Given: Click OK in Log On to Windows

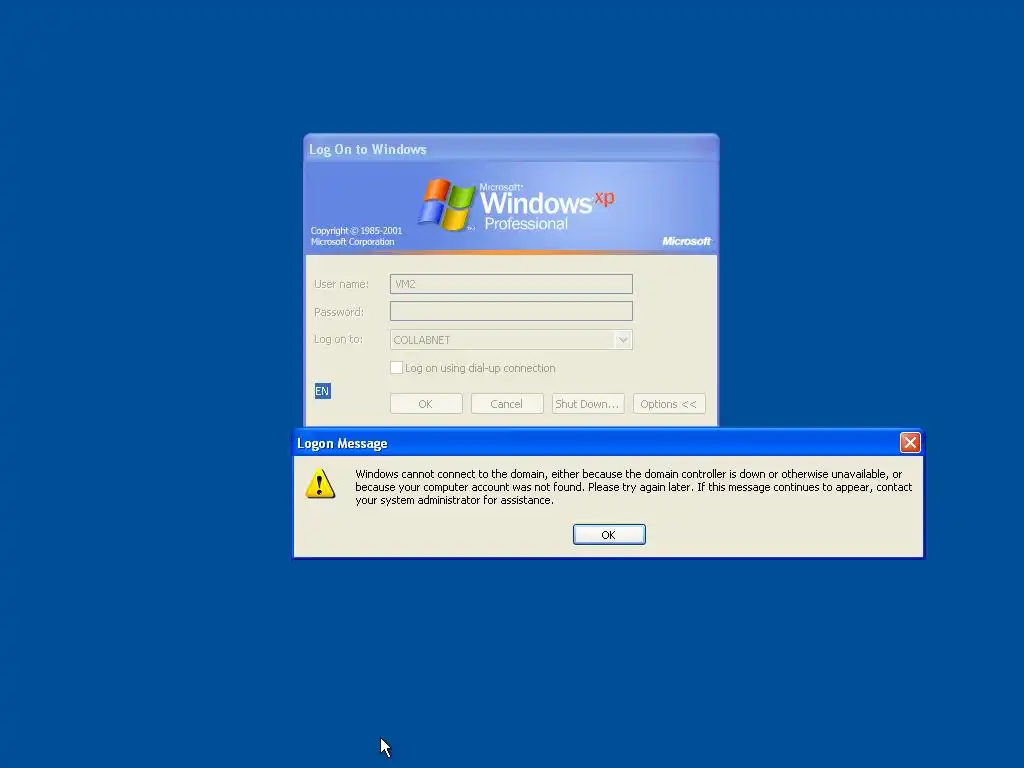Looking at the screenshot, I should [x=426, y=404].
